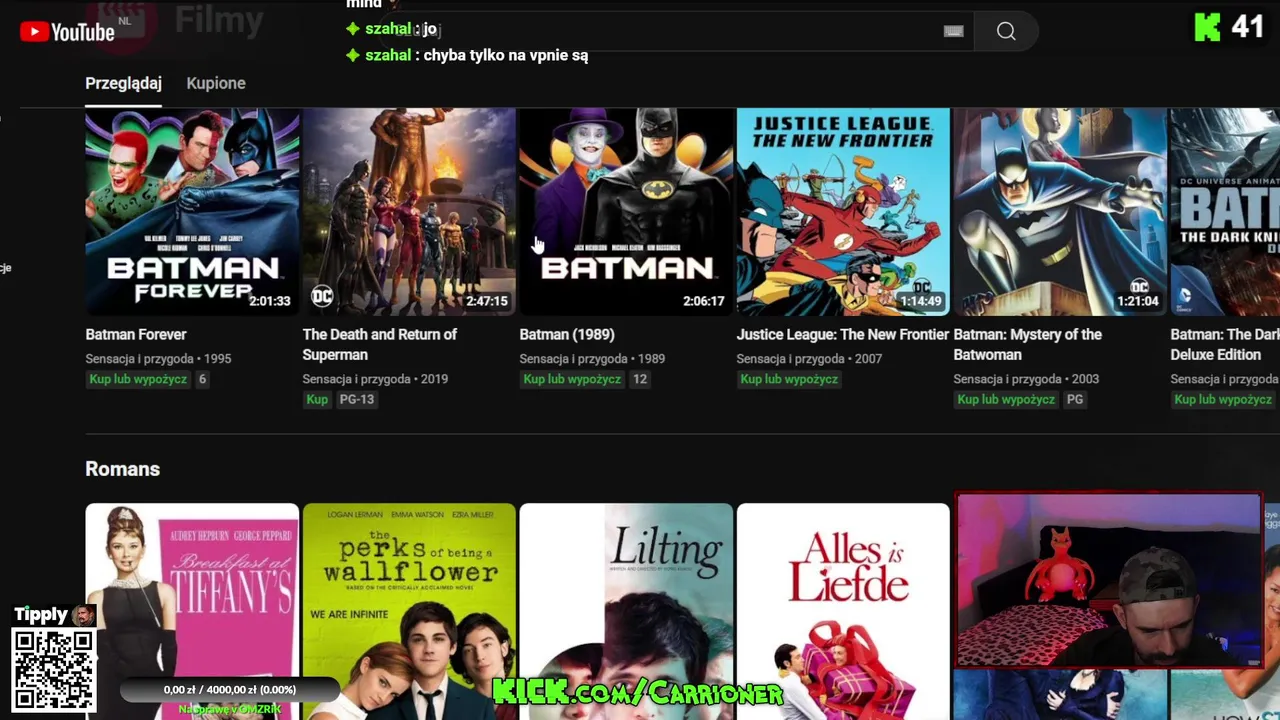This screenshot has width=1280, height=720.
Task: Click the PG rating badge under Mystery of Batwoman
Action: click(1075, 399)
